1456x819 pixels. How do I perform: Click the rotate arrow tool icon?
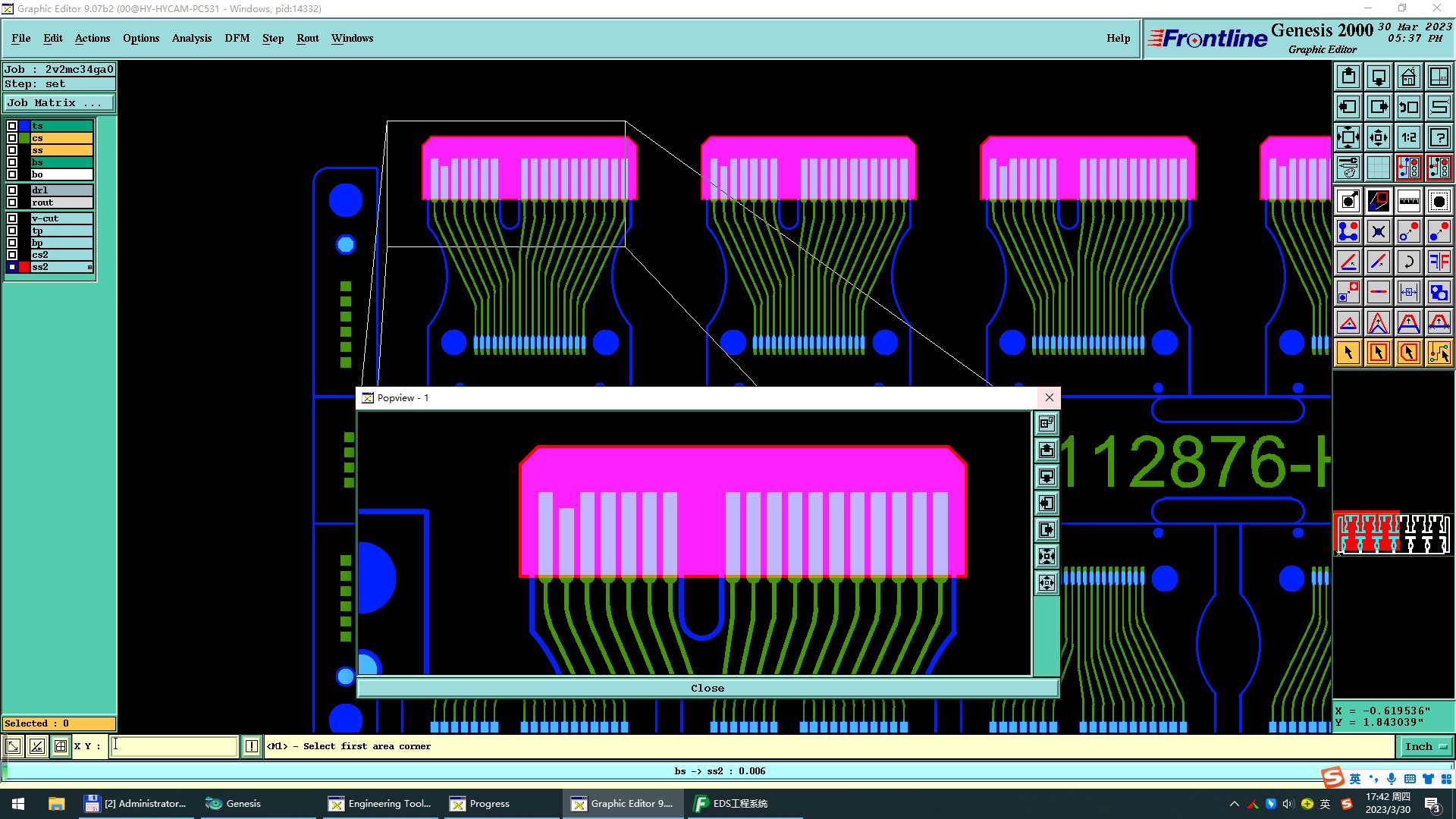click(x=1408, y=262)
